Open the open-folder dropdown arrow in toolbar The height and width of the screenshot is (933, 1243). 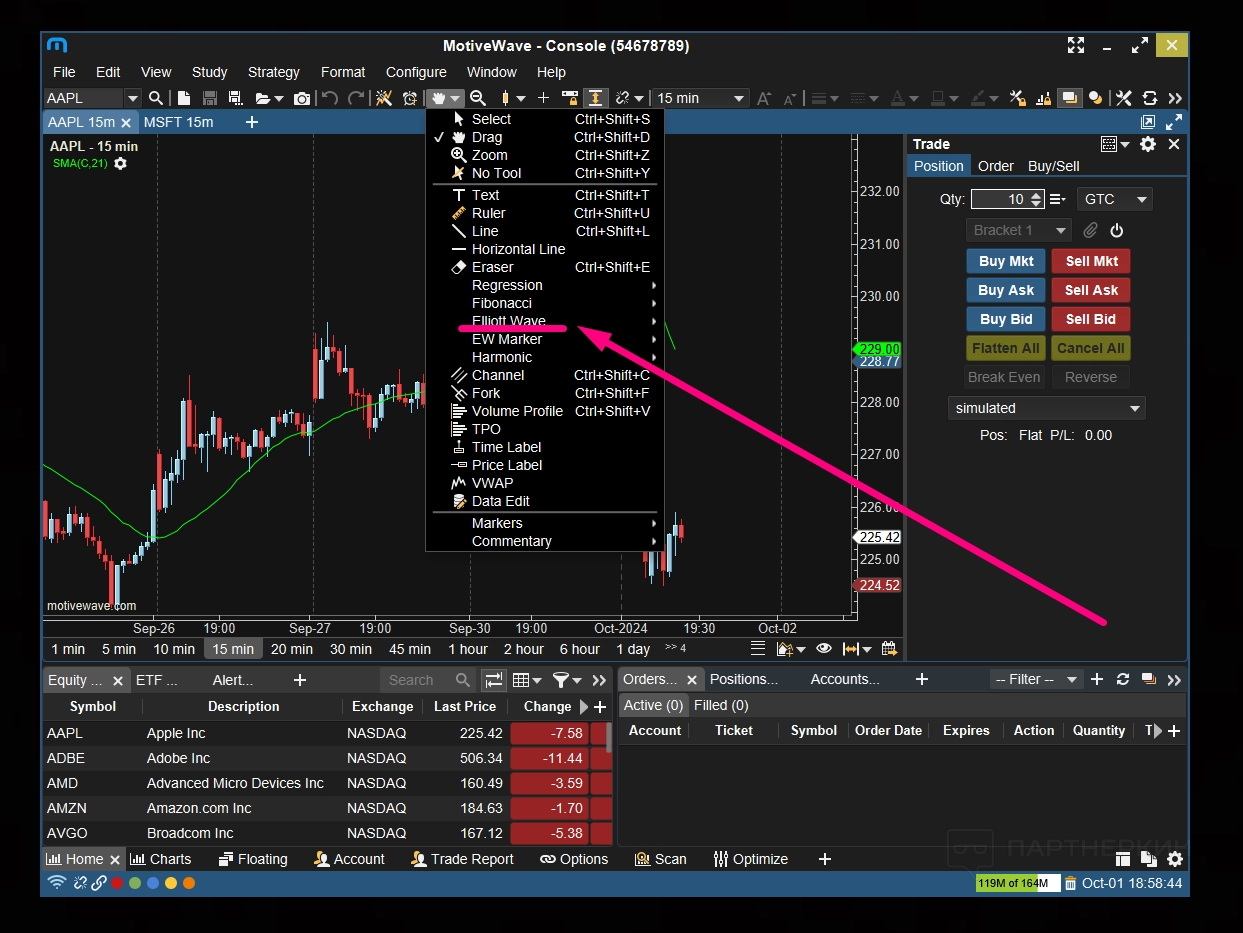[x=279, y=98]
